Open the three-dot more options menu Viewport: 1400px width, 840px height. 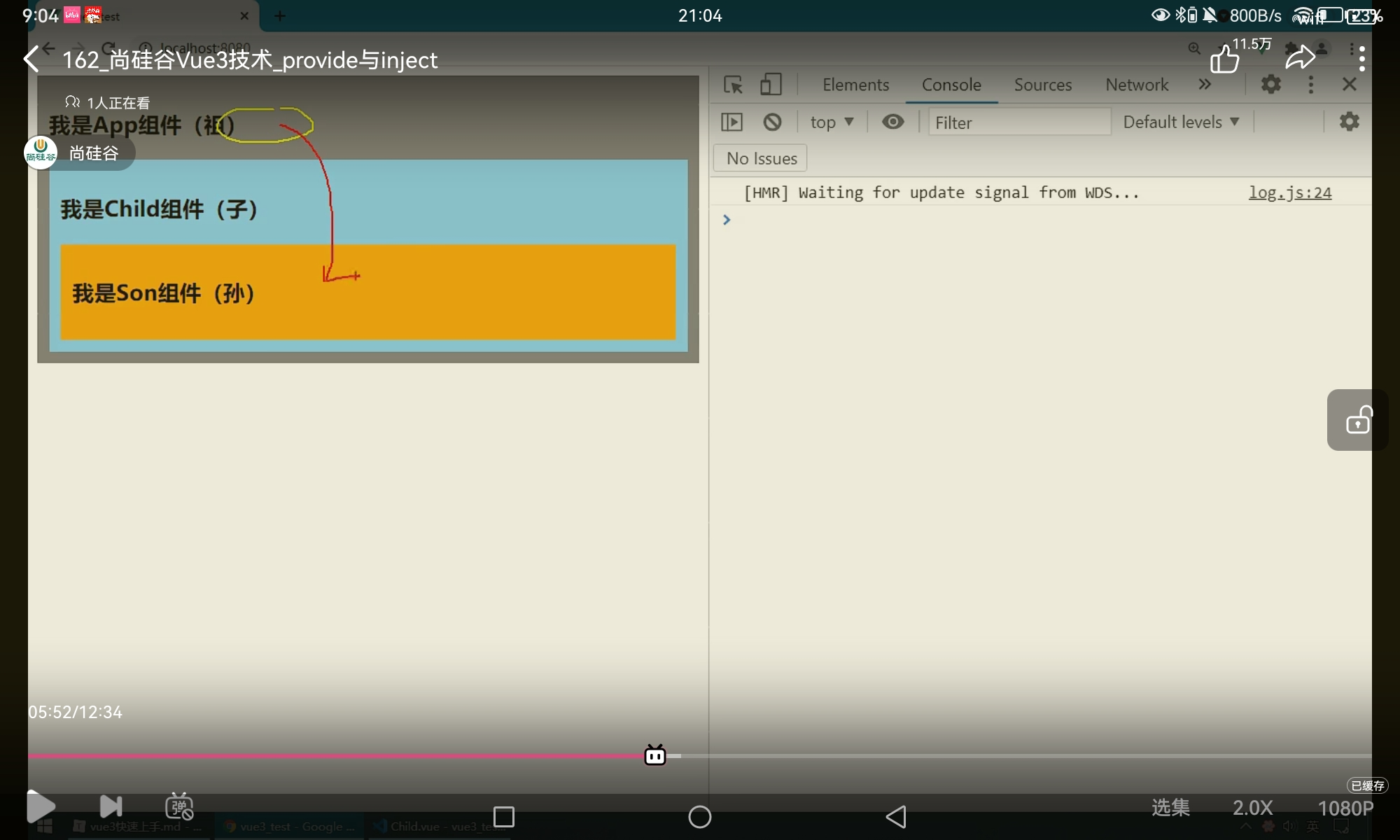[x=1361, y=58]
